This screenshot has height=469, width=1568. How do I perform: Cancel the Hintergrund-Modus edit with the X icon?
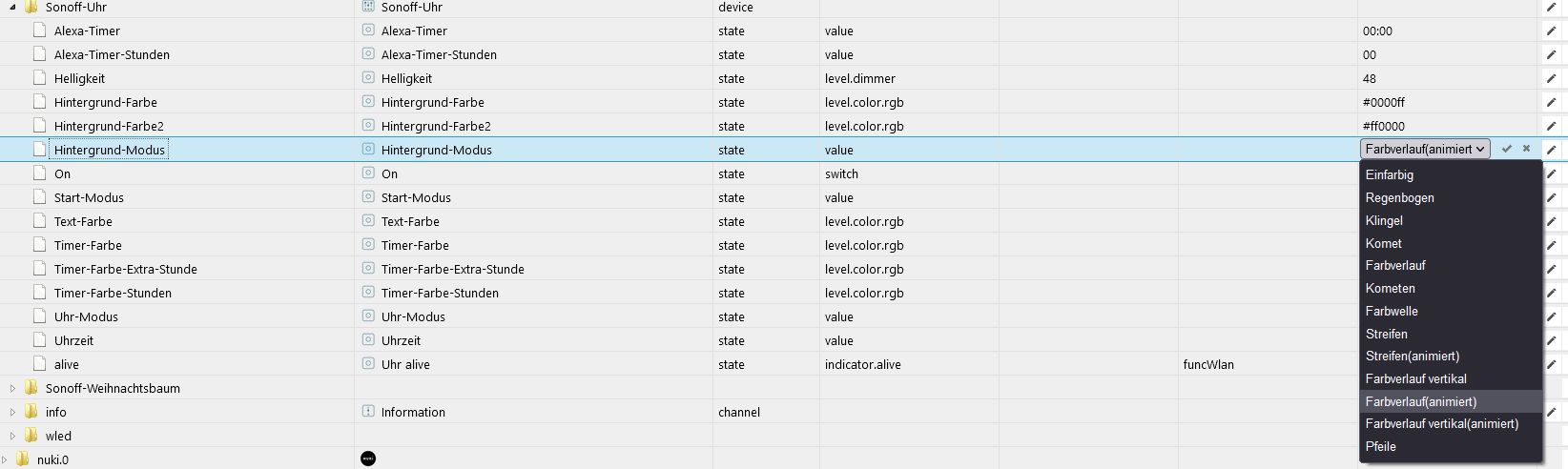click(x=1526, y=149)
